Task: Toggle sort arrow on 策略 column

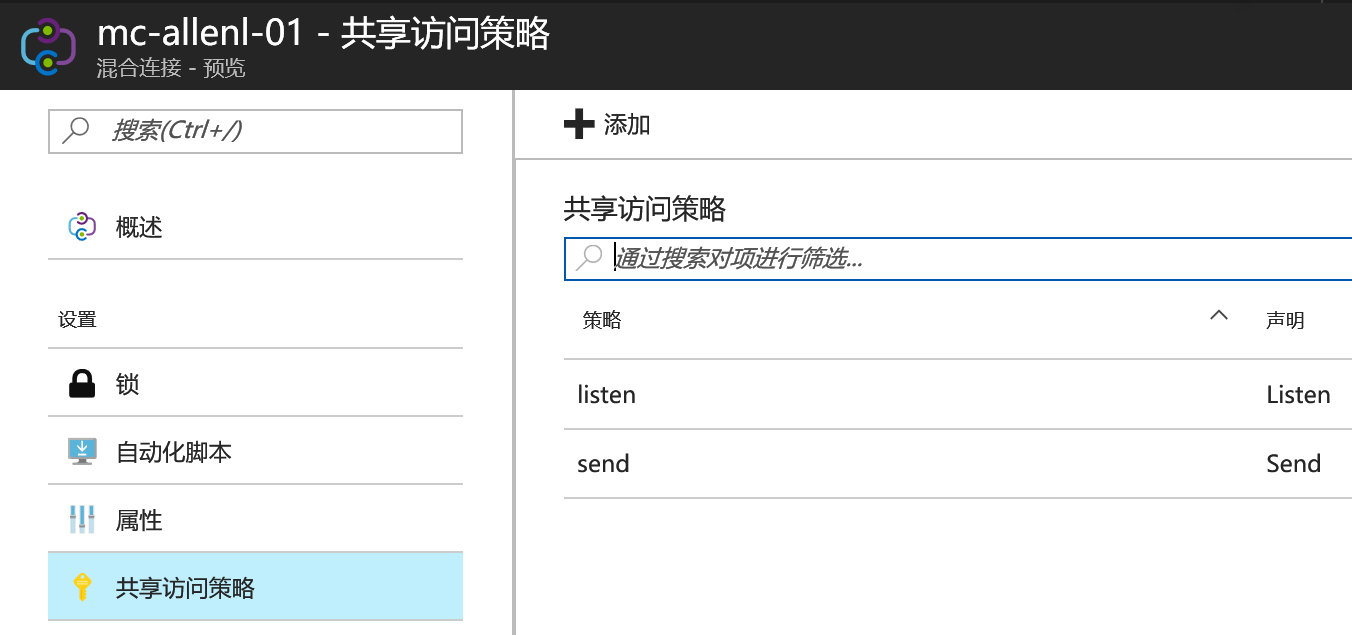Action: tap(1217, 316)
